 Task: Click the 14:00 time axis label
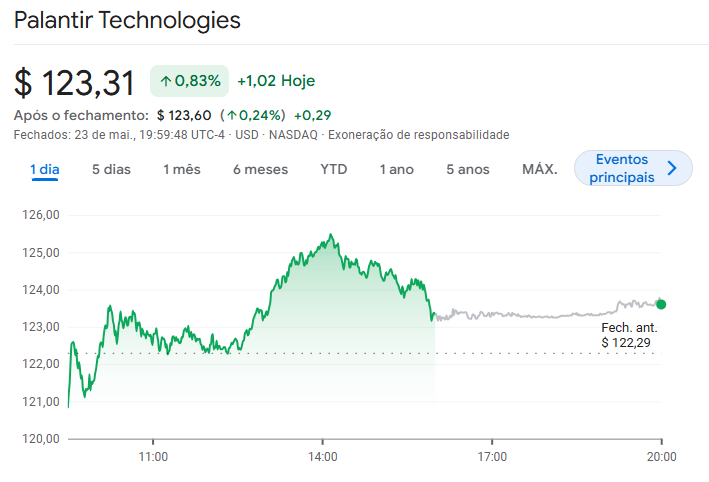[x=322, y=457]
